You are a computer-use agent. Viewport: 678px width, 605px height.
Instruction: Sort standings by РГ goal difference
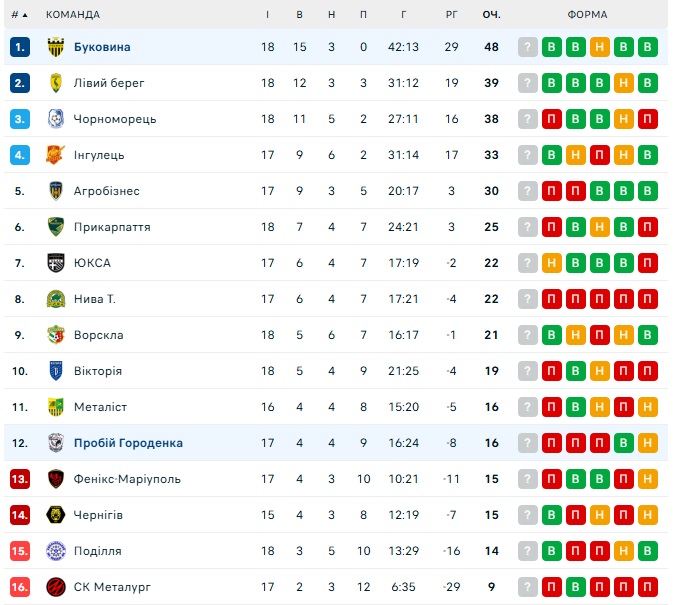click(452, 15)
